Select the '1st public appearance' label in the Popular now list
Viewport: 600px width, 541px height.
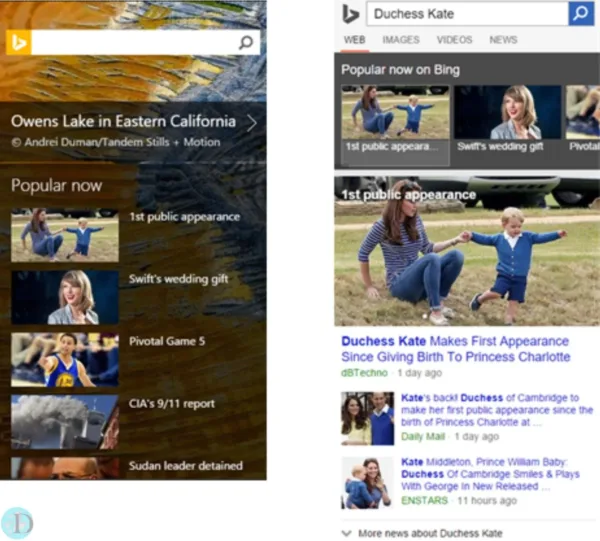pyautogui.click(x=184, y=217)
